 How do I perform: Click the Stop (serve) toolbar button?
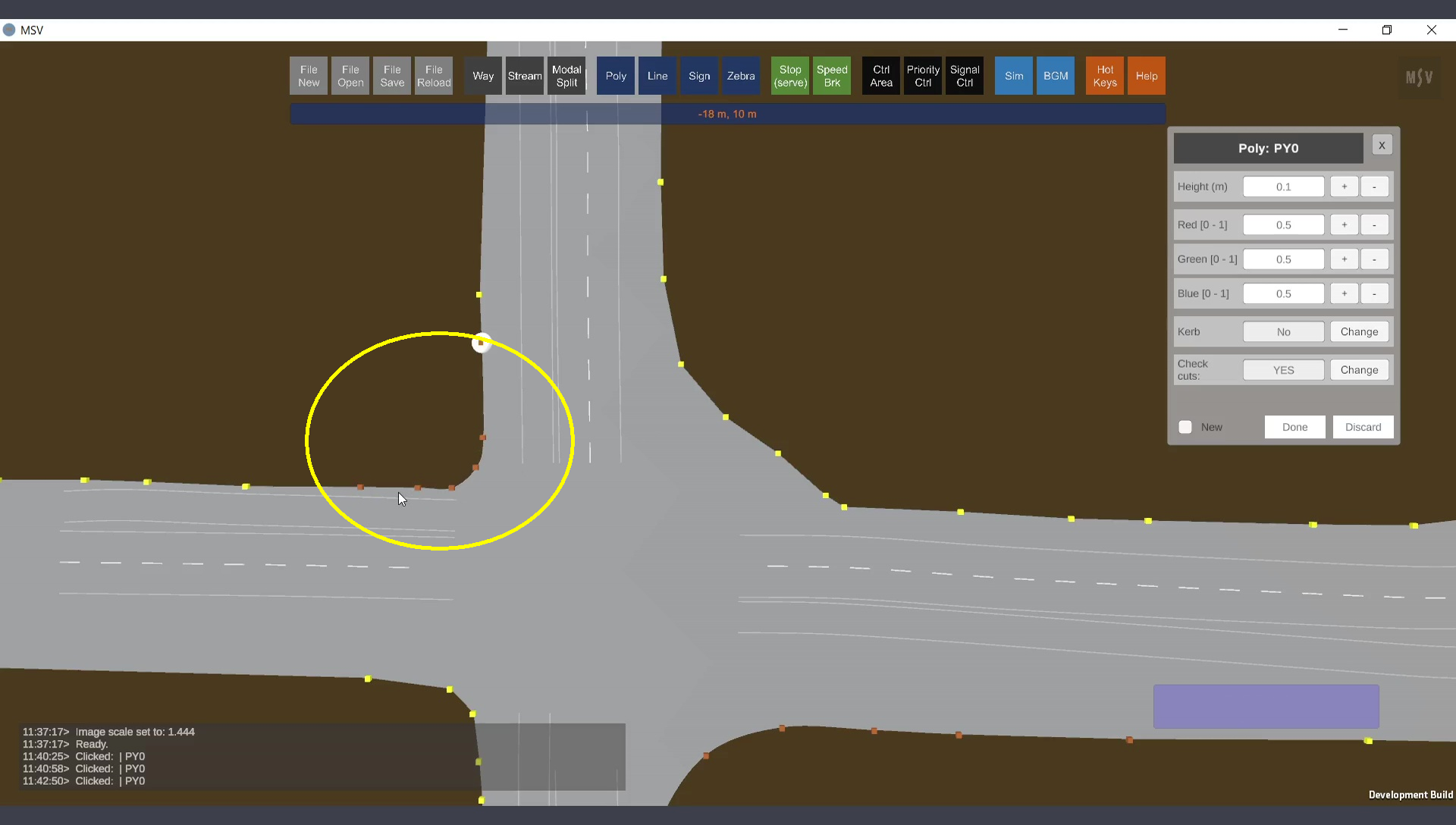coord(789,76)
